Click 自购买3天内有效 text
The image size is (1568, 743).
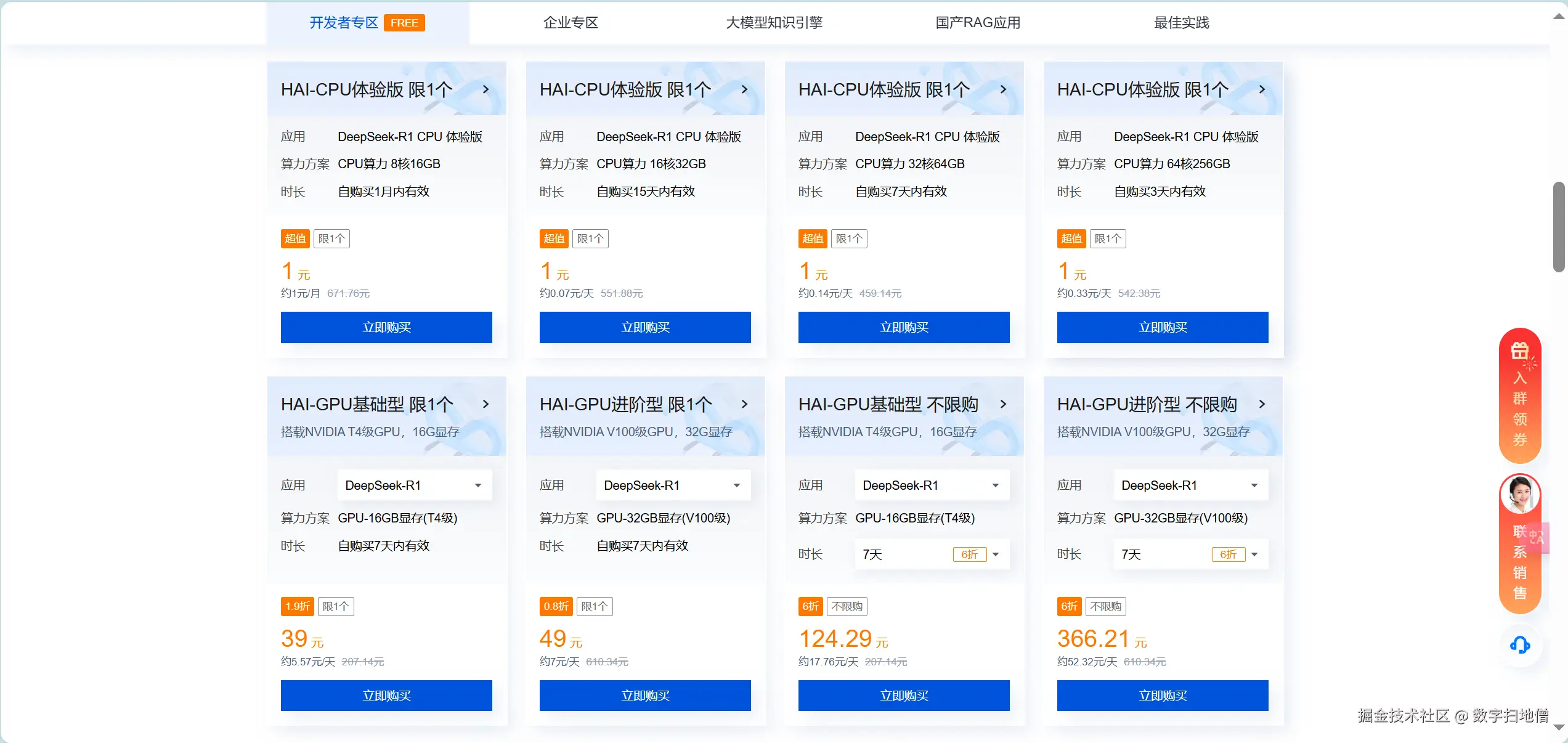pos(1160,192)
